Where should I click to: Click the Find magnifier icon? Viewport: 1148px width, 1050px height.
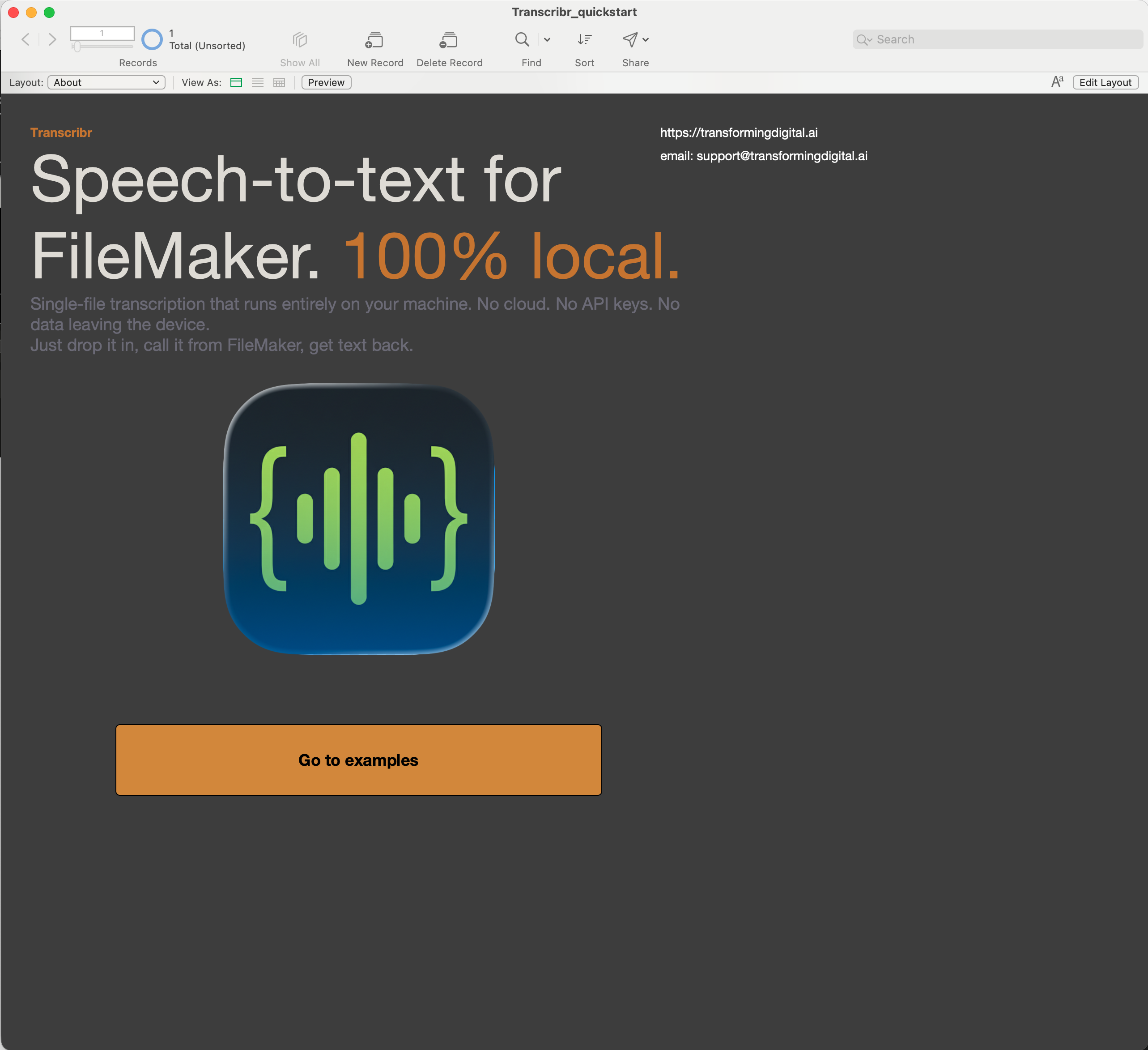[522, 39]
